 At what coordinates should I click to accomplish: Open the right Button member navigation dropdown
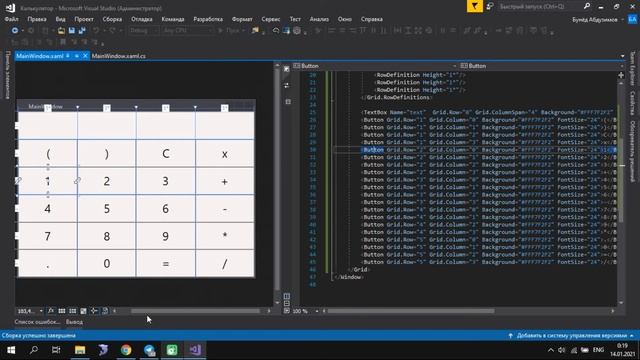tap(542, 66)
